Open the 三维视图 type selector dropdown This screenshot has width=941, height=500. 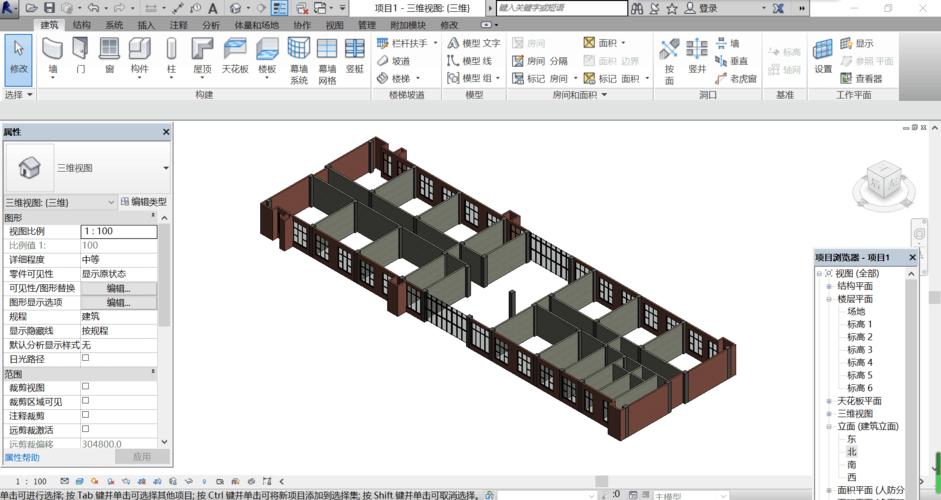pyautogui.click(x=166, y=168)
